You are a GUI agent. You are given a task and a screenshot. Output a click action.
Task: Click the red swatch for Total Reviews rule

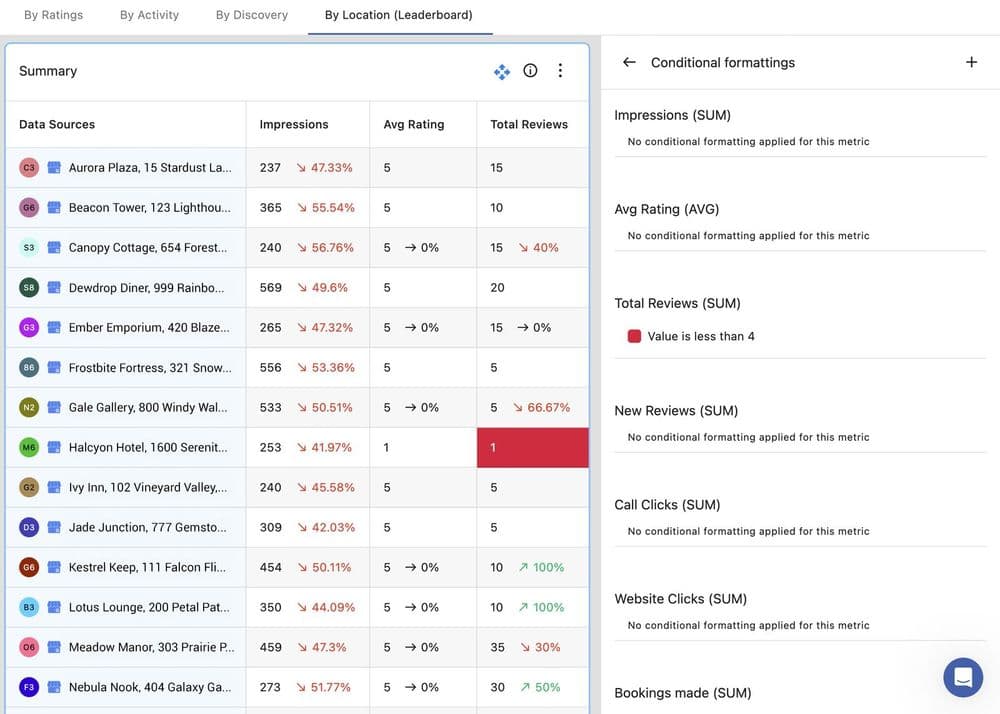(634, 337)
